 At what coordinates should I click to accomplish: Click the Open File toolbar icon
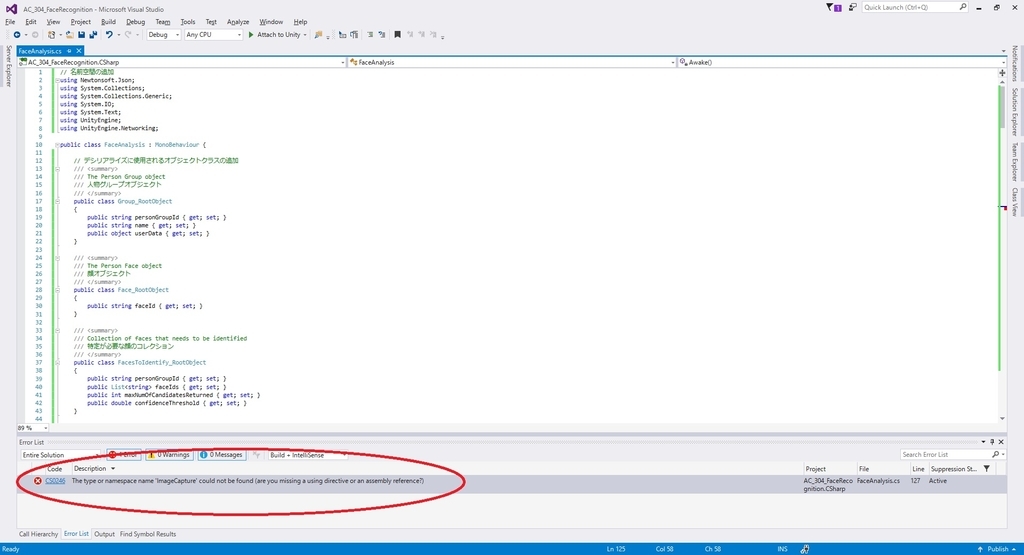coord(69,35)
